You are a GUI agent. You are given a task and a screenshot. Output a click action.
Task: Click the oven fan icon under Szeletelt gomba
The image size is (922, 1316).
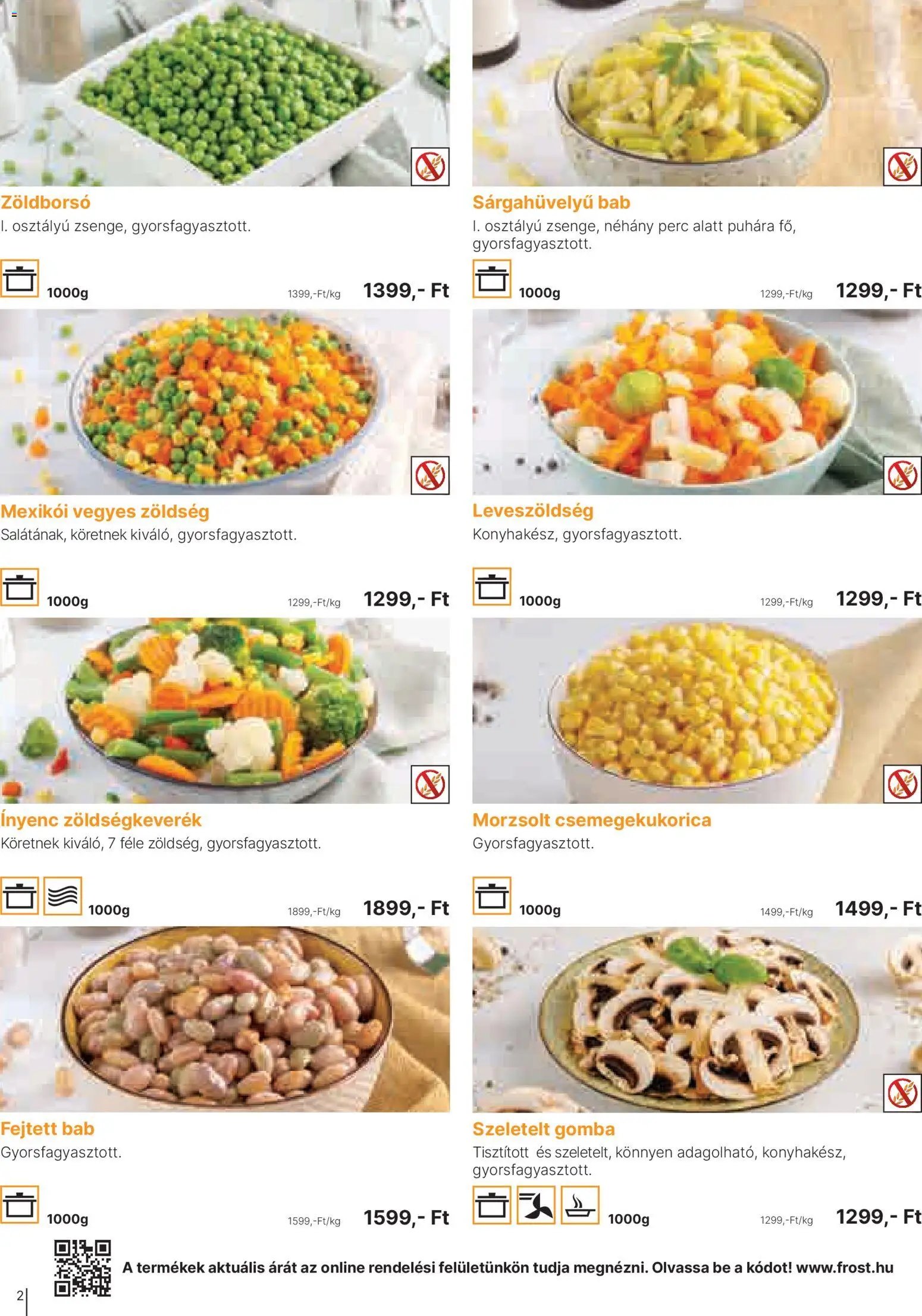click(535, 1205)
